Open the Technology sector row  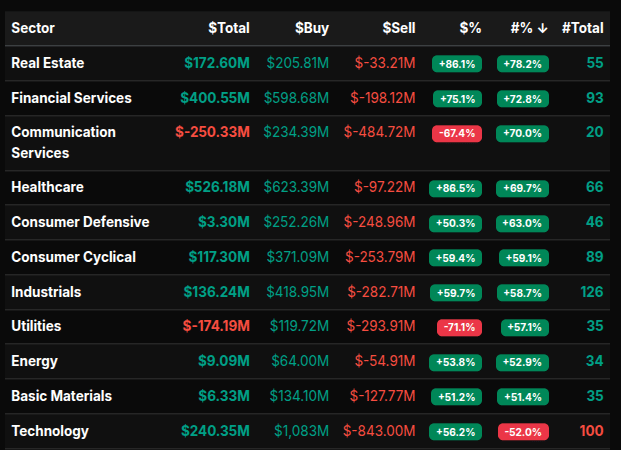click(x=50, y=431)
